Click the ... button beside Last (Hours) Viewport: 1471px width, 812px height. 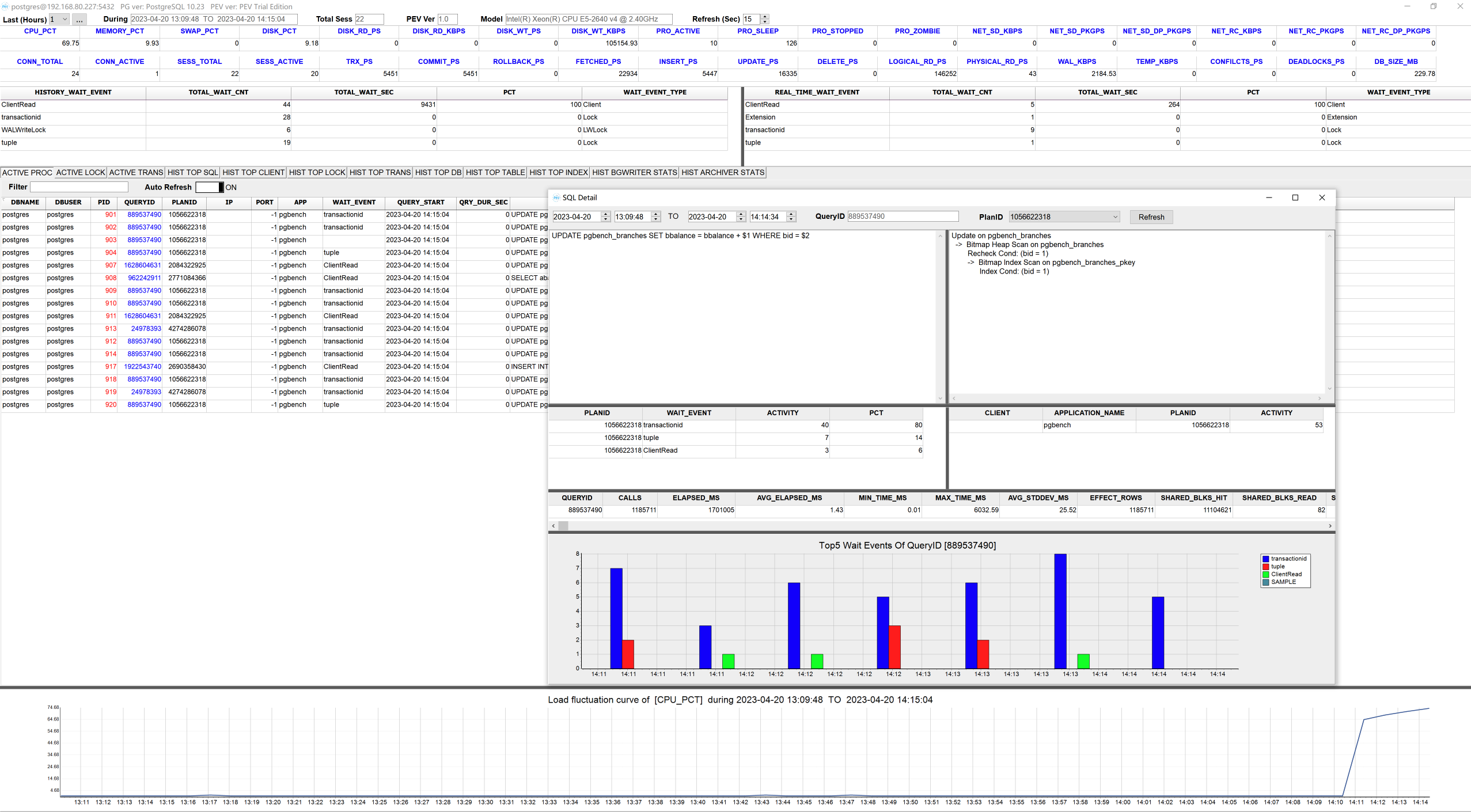tap(79, 19)
